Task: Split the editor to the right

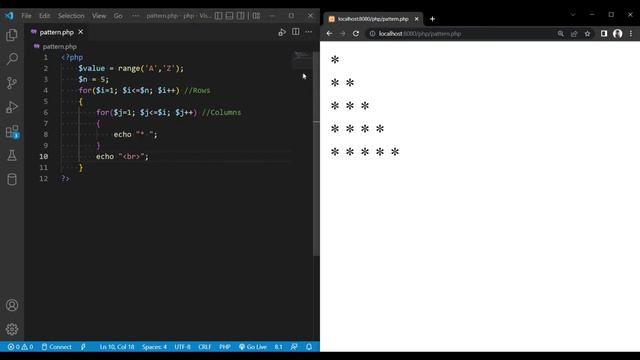Action: (296, 32)
